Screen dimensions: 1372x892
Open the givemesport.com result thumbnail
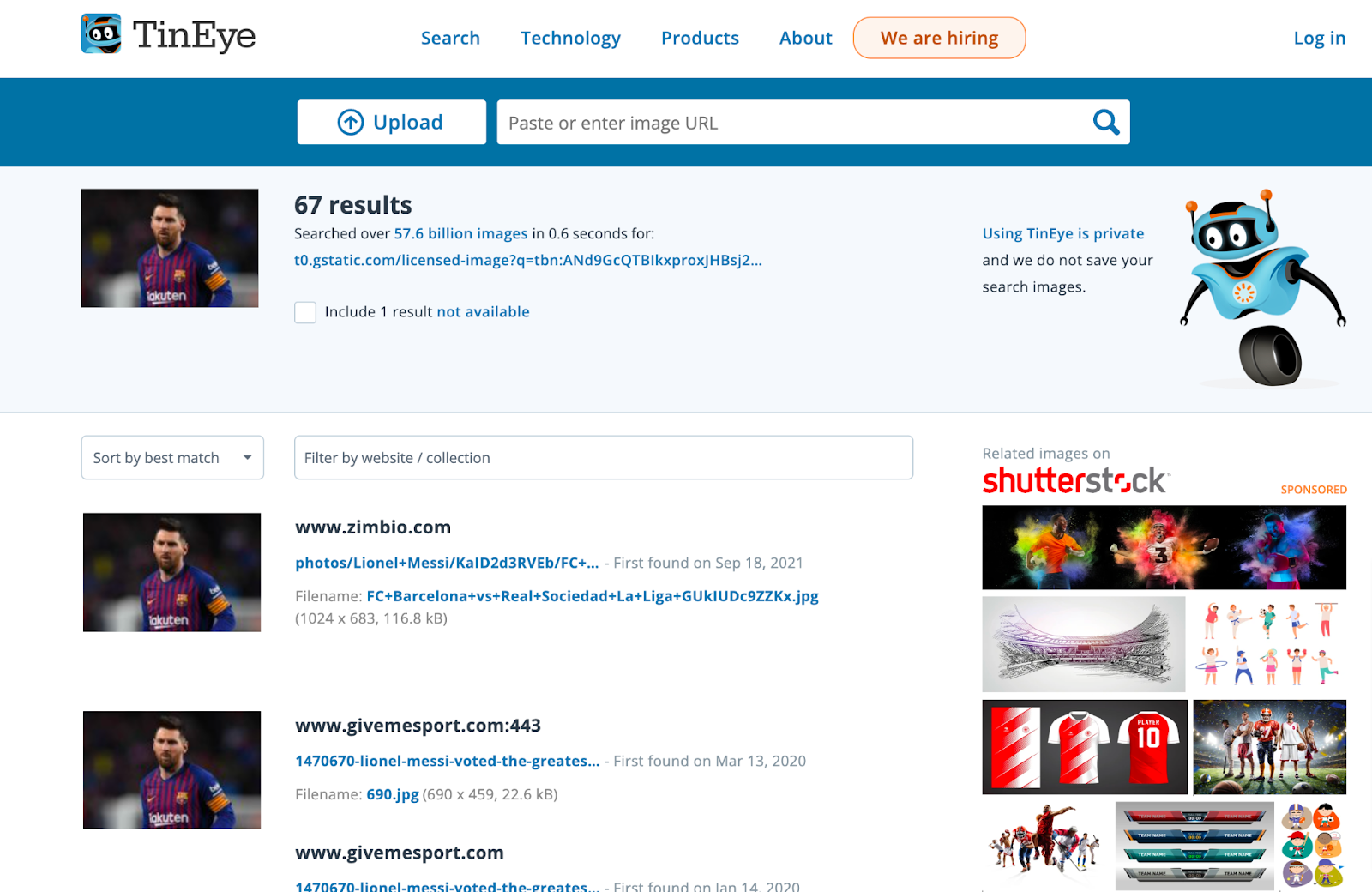(x=171, y=769)
